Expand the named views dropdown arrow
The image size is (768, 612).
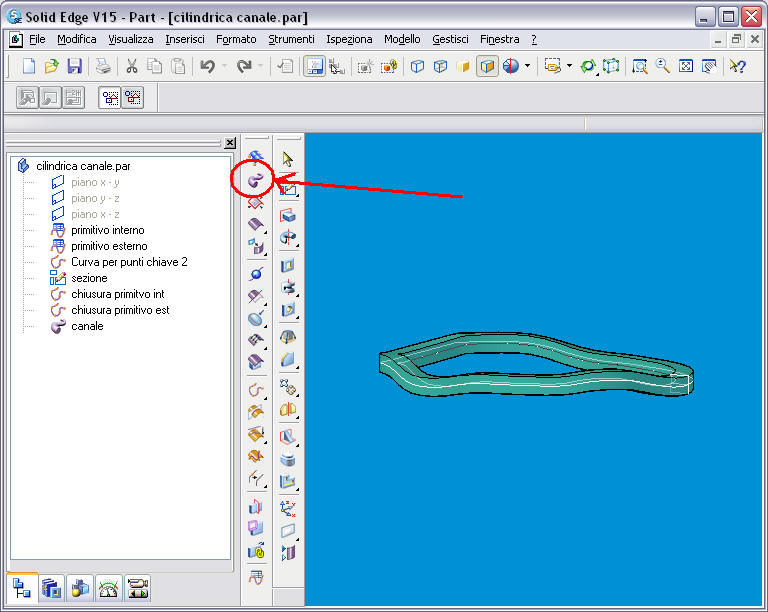coord(569,66)
